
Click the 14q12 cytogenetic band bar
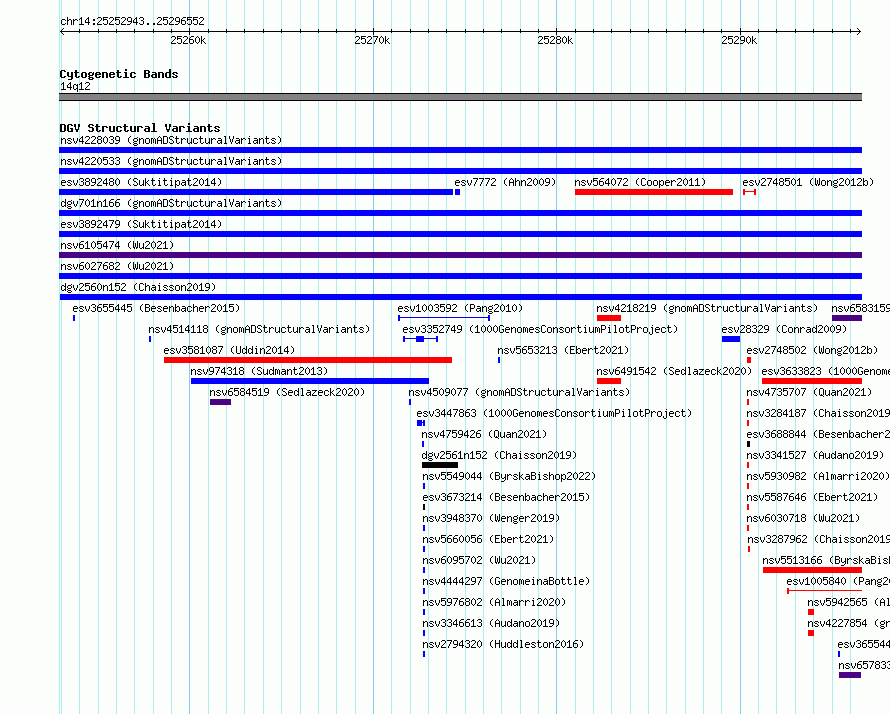(x=460, y=97)
